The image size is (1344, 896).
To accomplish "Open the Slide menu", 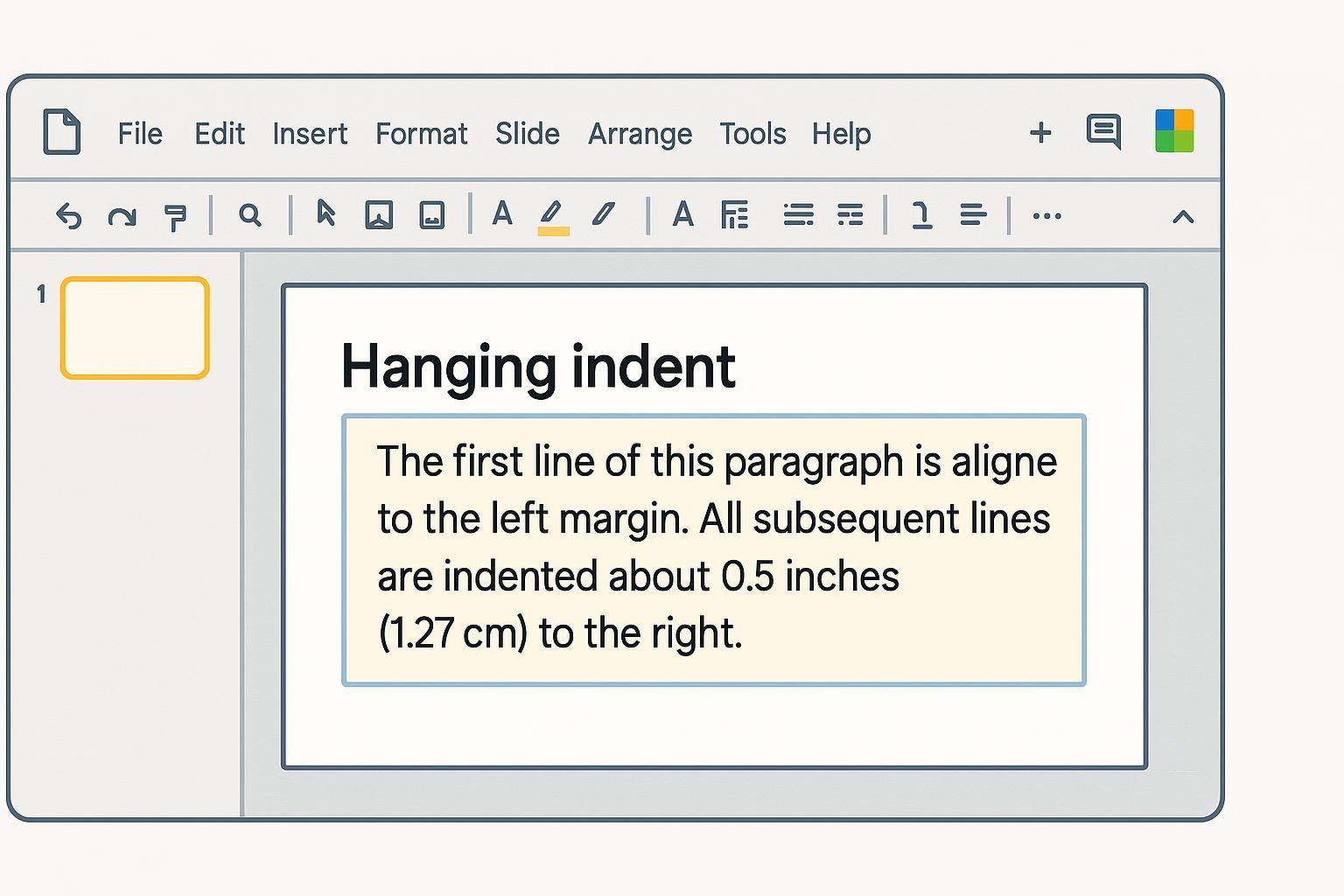I will (x=527, y=134).
